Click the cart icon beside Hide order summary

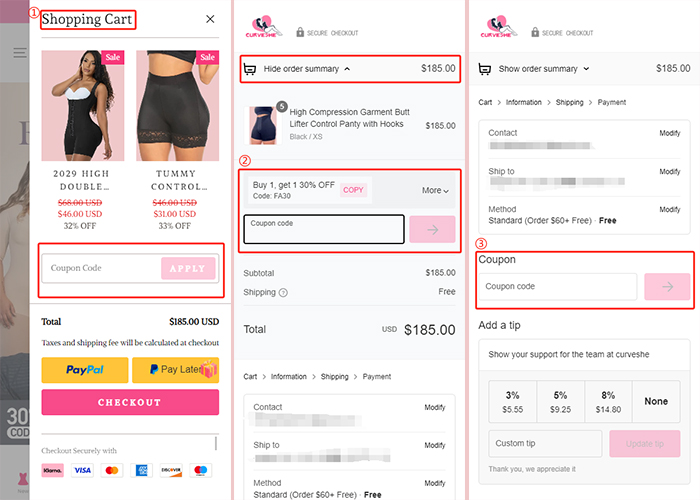pyautogui.click(x=250, y=69)
